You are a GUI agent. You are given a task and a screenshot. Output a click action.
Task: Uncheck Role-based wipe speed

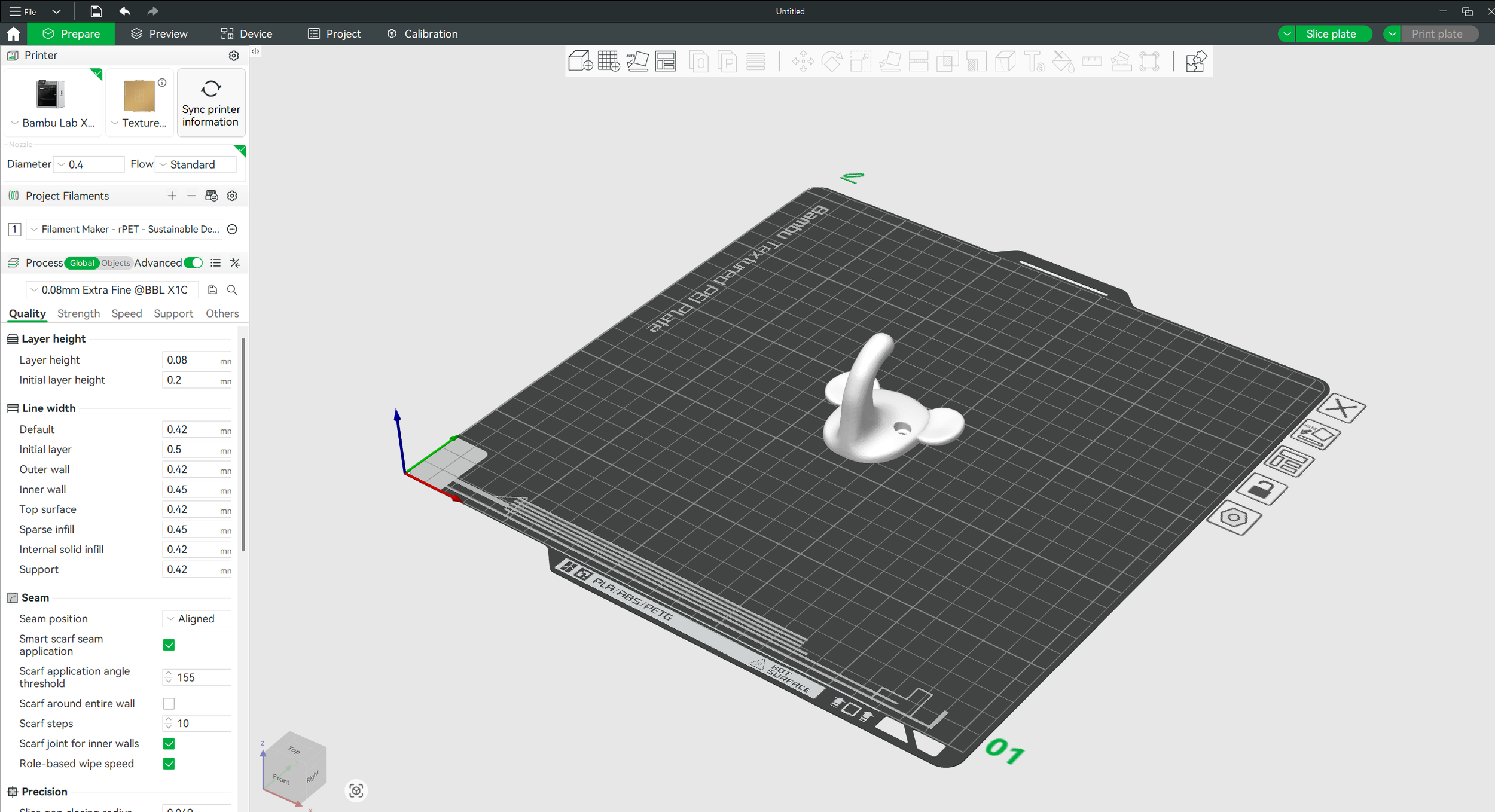pos(169,764)
